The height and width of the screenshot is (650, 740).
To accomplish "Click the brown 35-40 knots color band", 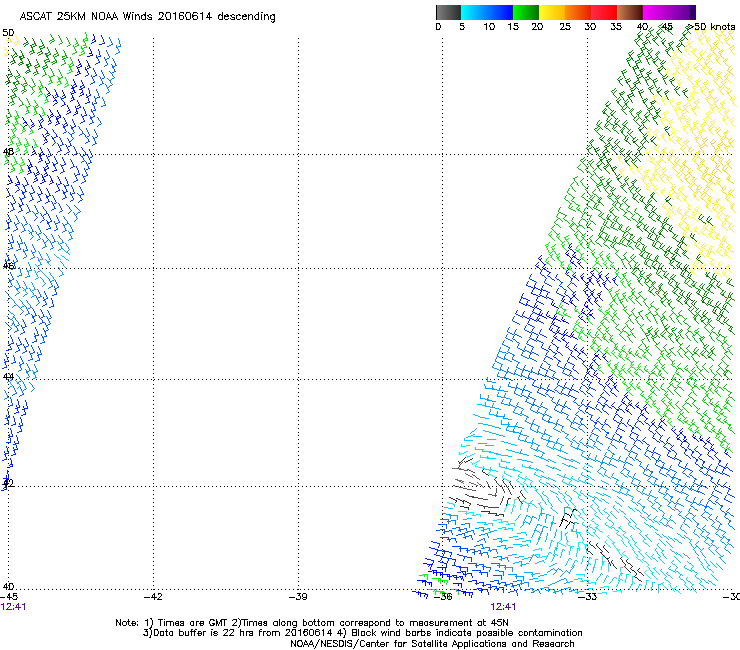I will click(630, 12).
